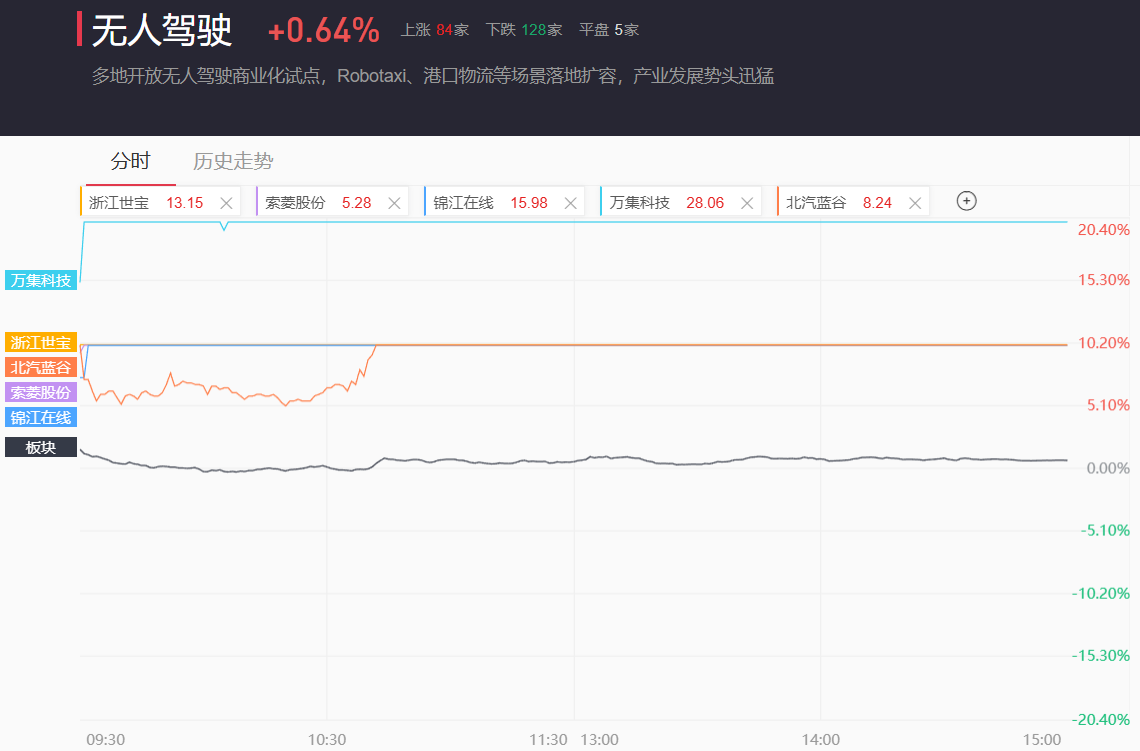Click the add stock plus icon
Screen dimensions: 1140x751
(x=966, y=201)
